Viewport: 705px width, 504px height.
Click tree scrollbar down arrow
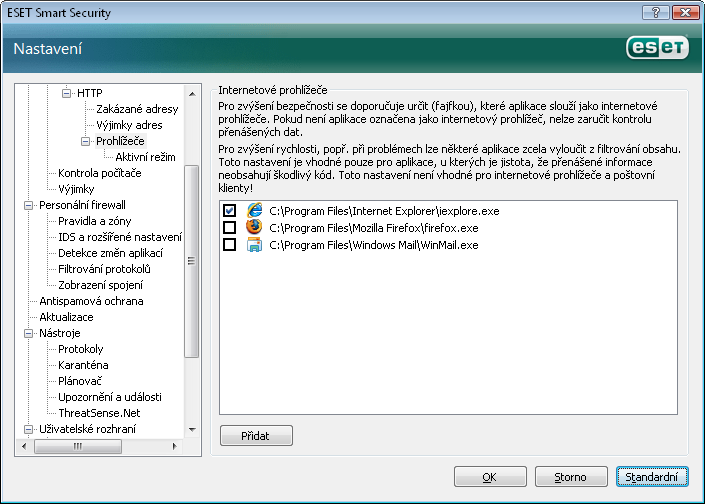click(192, 430)
